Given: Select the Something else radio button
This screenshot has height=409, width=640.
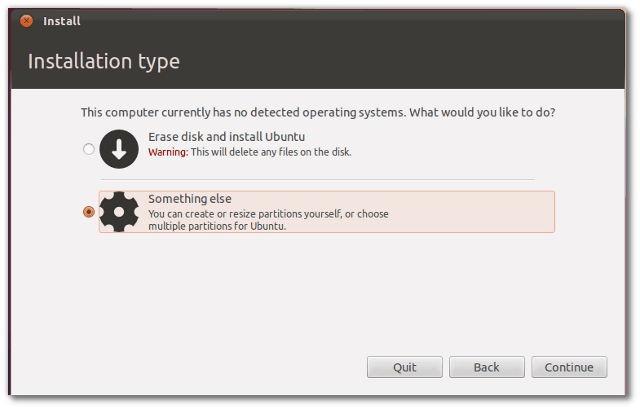Looking at the screenshot, I should pos(89,212).
